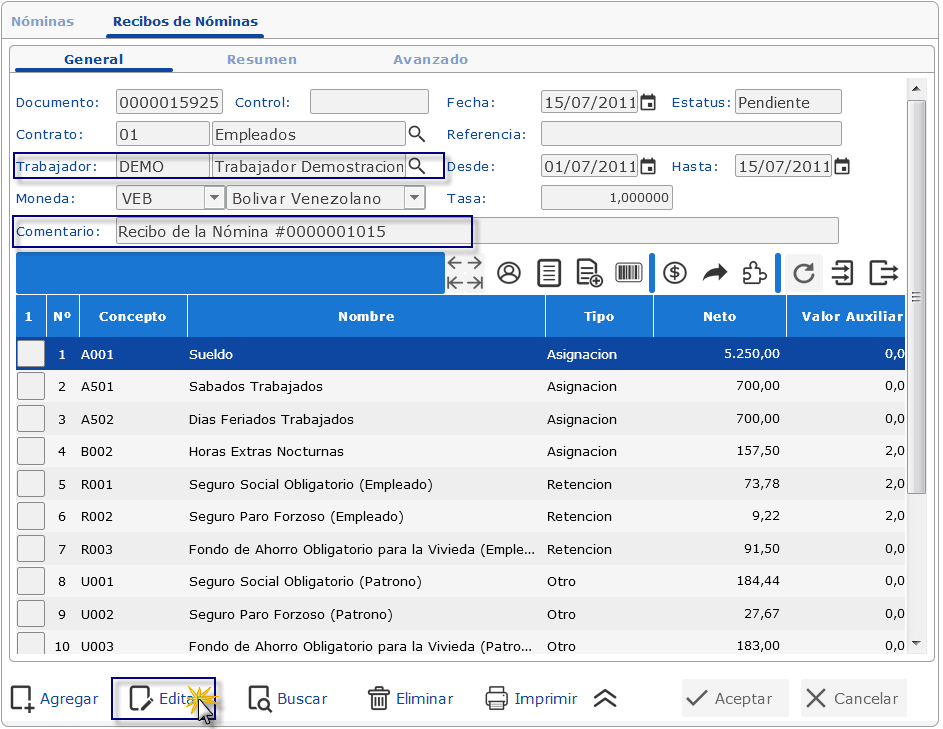Click the refresh arrow icon
This screenshot has width=943, height=729.
(803, 273)
